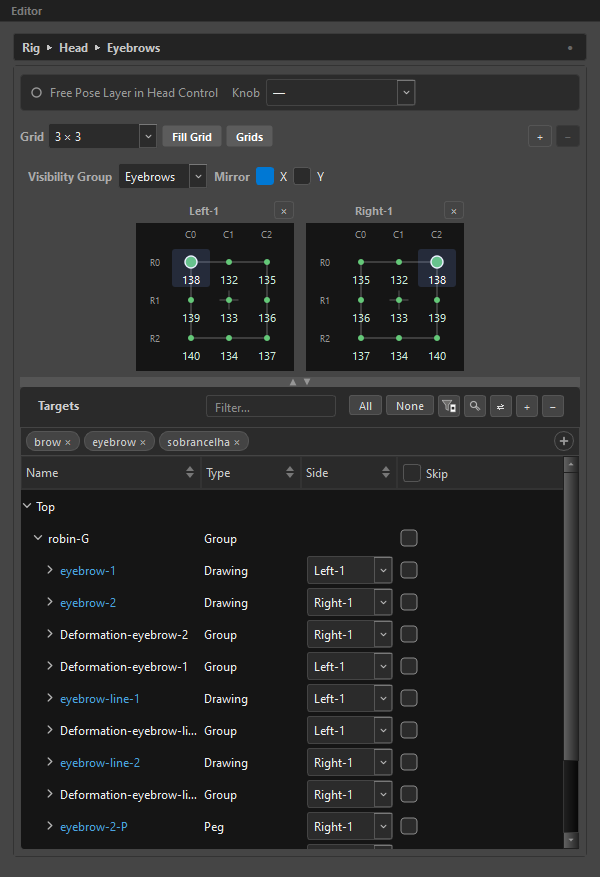Remove the sobrancelha filter tag
This screenshot has width=600, height=877.
point(237,442)
